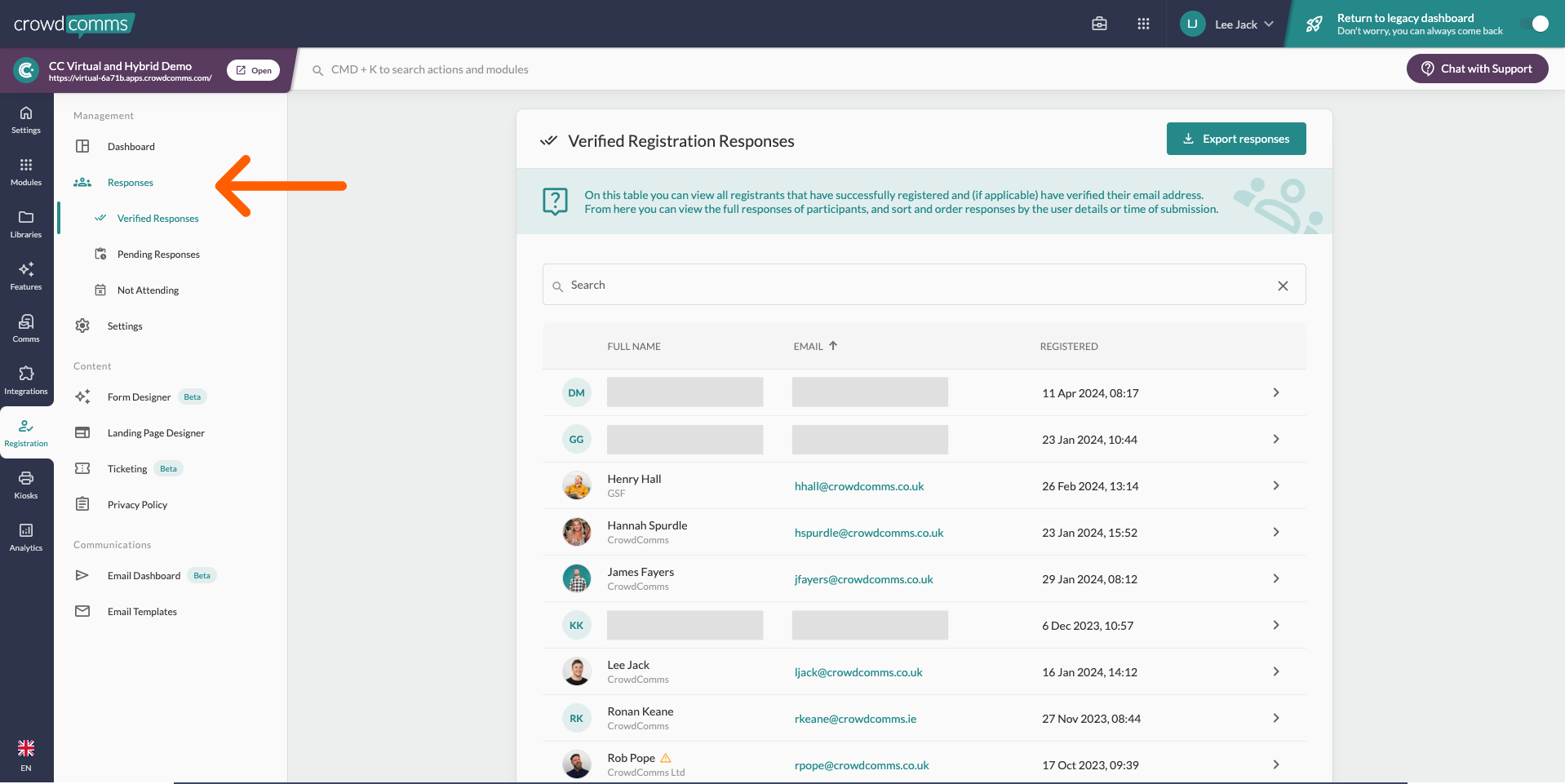Open the apps grid icon in header
The image size is (1565, 784).
point(1143,24)
